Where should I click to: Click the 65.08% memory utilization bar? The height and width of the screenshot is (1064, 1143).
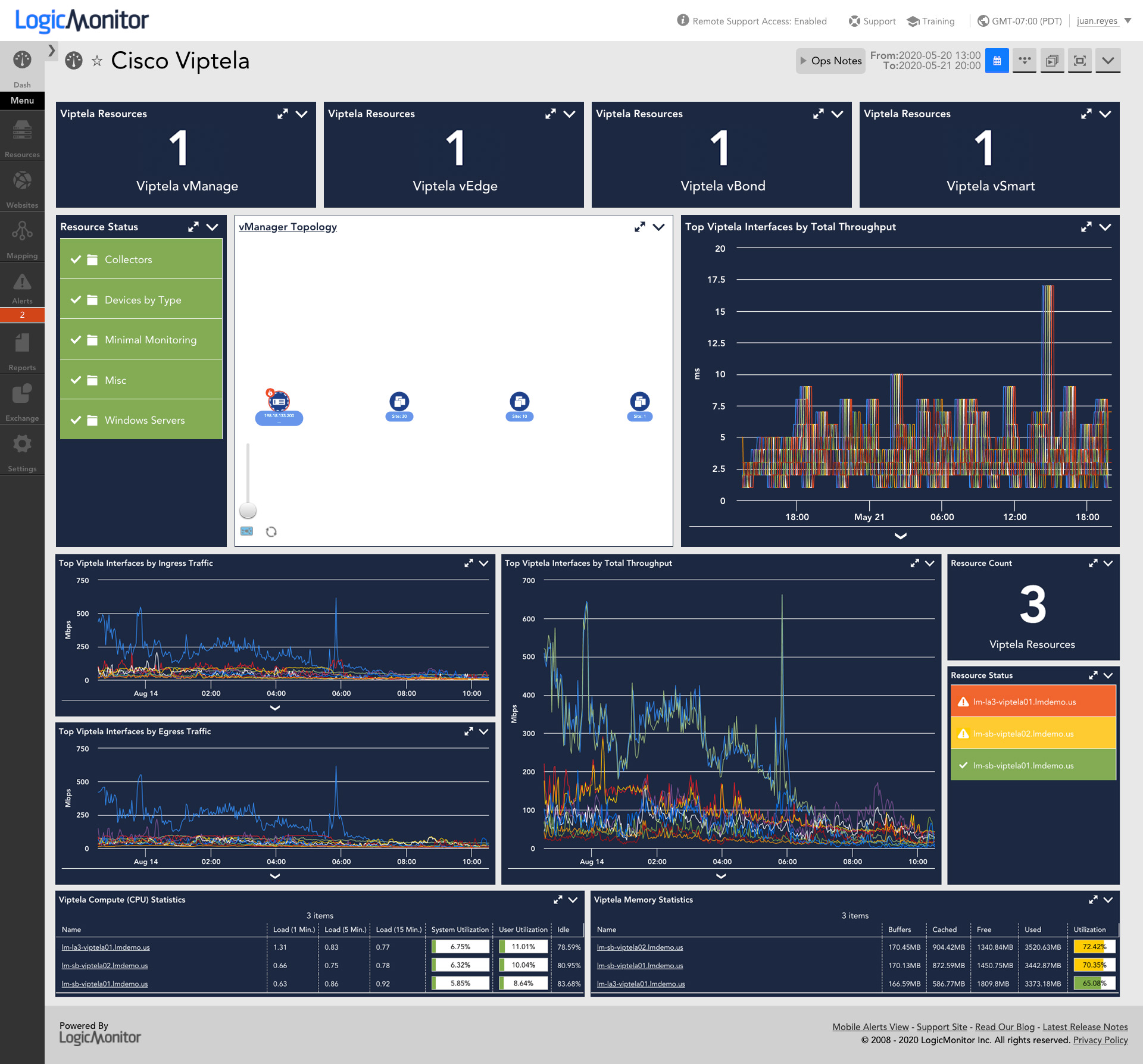coord(1094,983)
